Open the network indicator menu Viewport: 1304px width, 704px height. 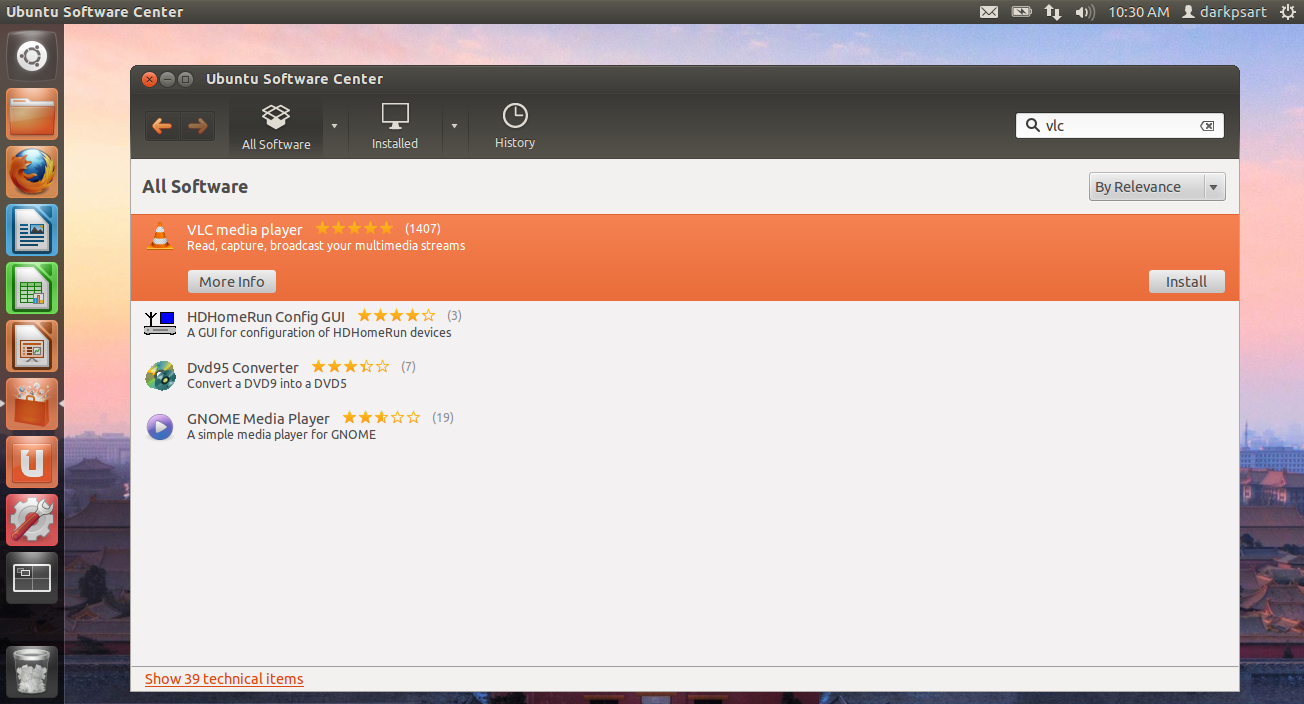pos(1053,12)
